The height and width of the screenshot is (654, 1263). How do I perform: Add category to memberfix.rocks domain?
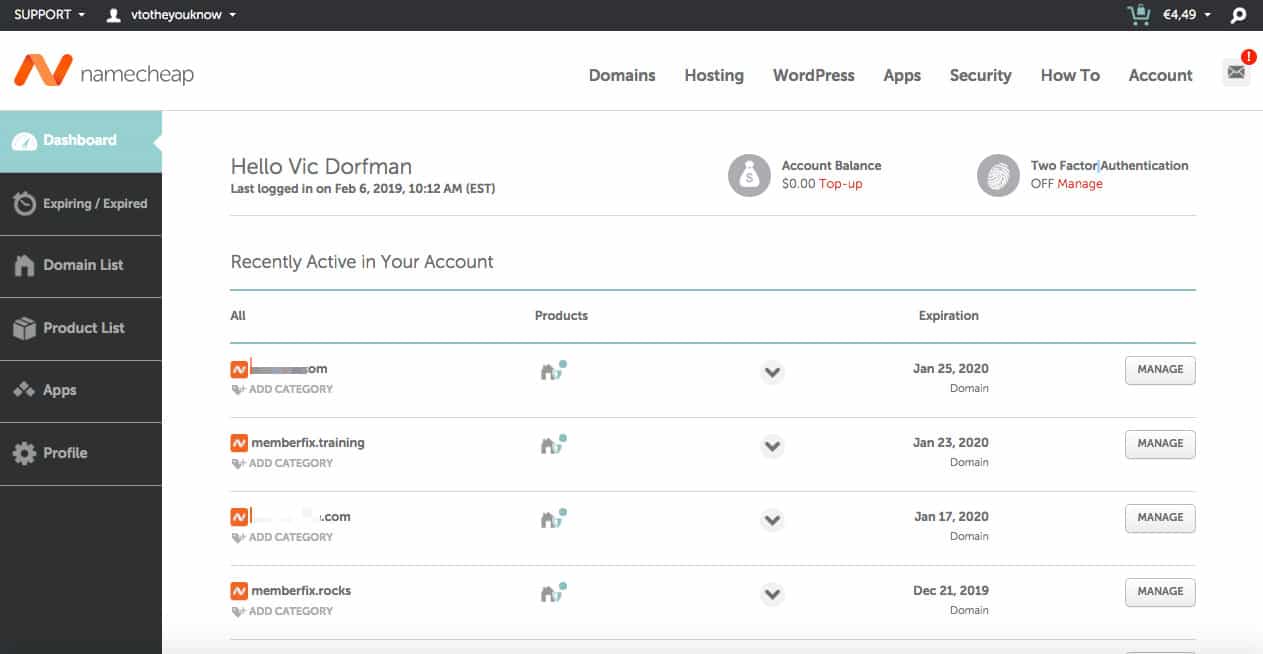click(x=290, y=611)
